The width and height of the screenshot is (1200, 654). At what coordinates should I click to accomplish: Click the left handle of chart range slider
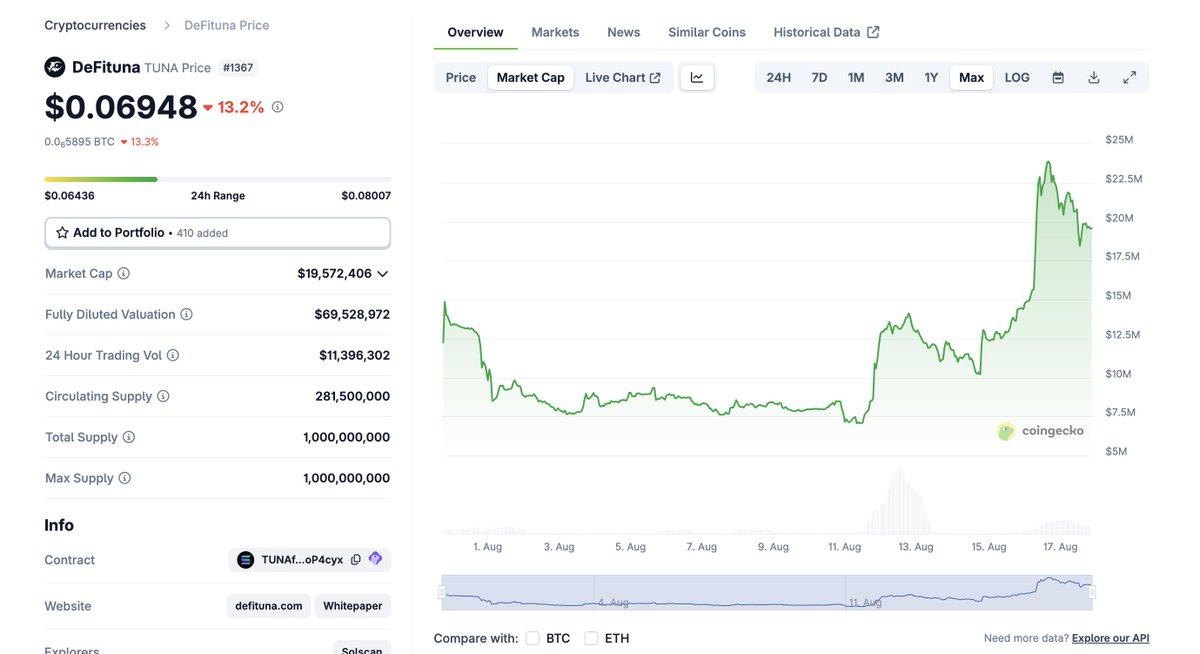point(441,592)
